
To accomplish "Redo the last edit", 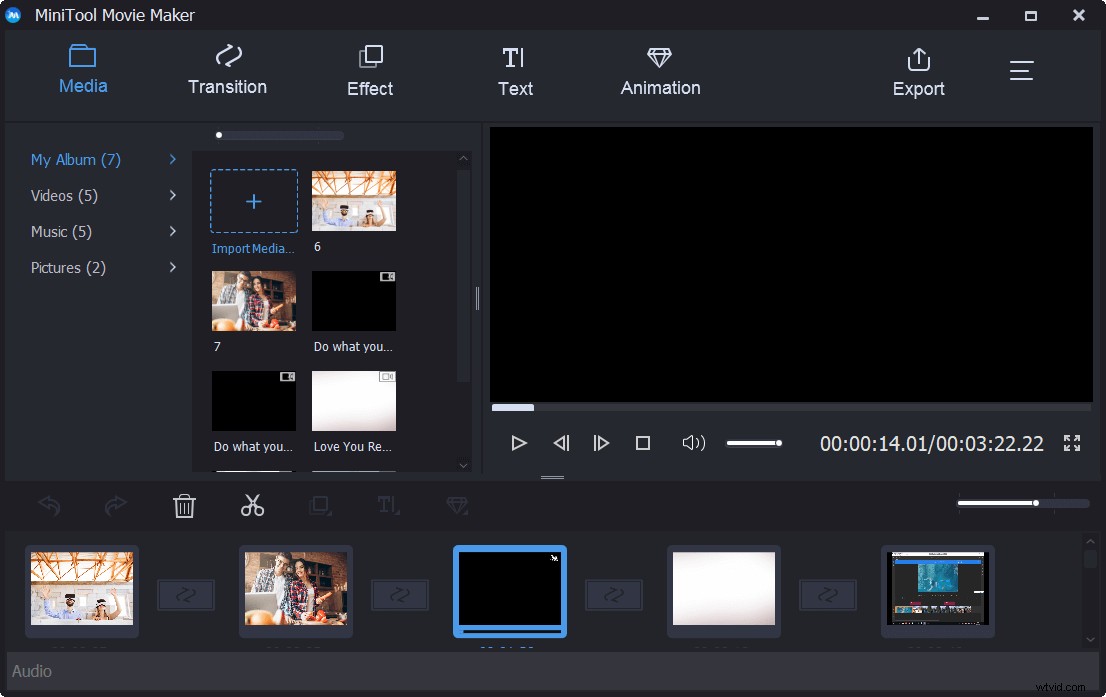I will click(x=116, y=506).
